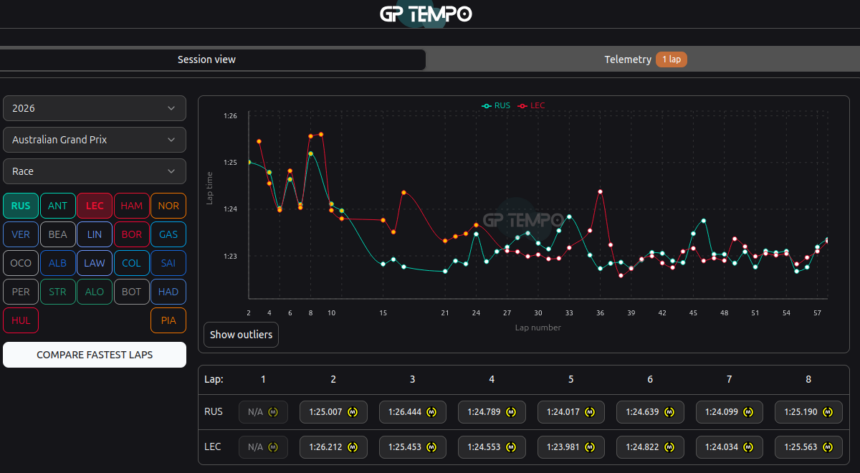Deselect driver RUS from comparison

tap(21, 206)
